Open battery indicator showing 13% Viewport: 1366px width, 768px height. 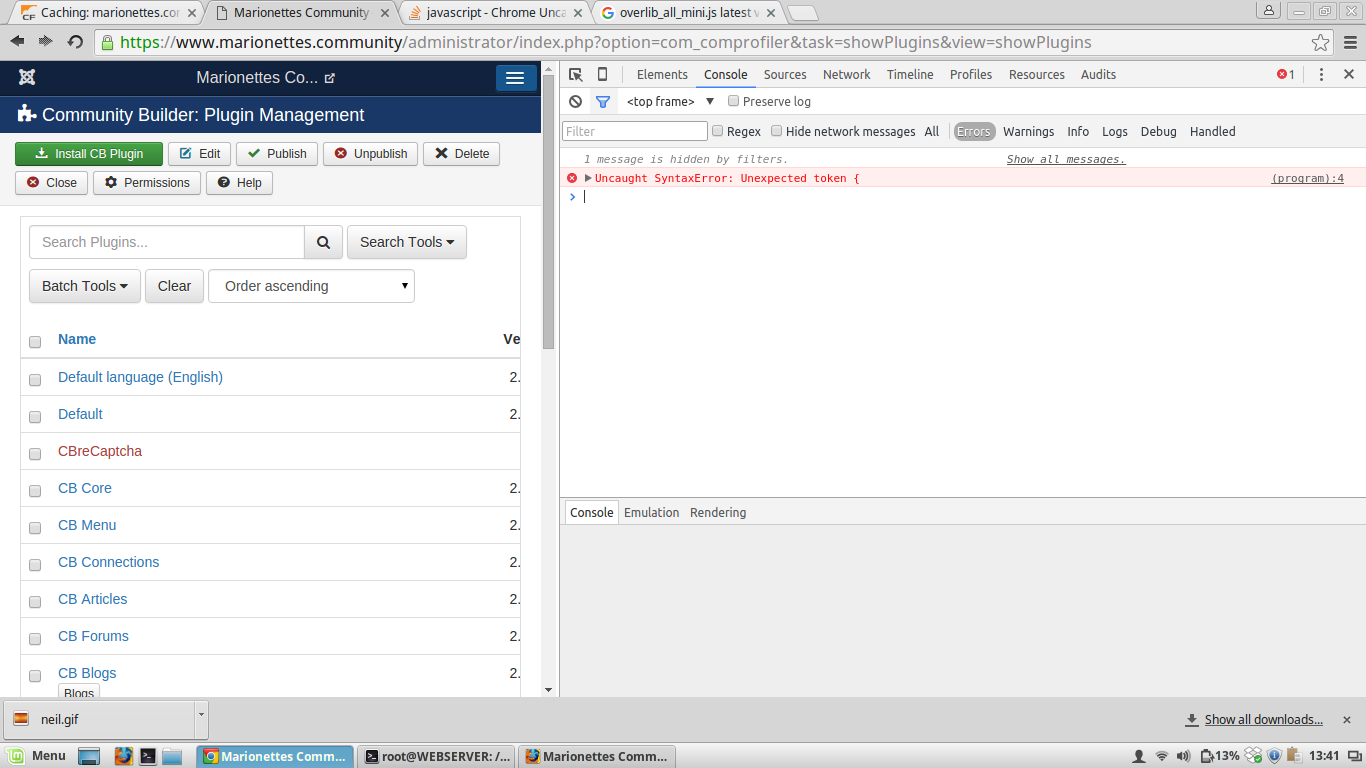pos(1219,756)
